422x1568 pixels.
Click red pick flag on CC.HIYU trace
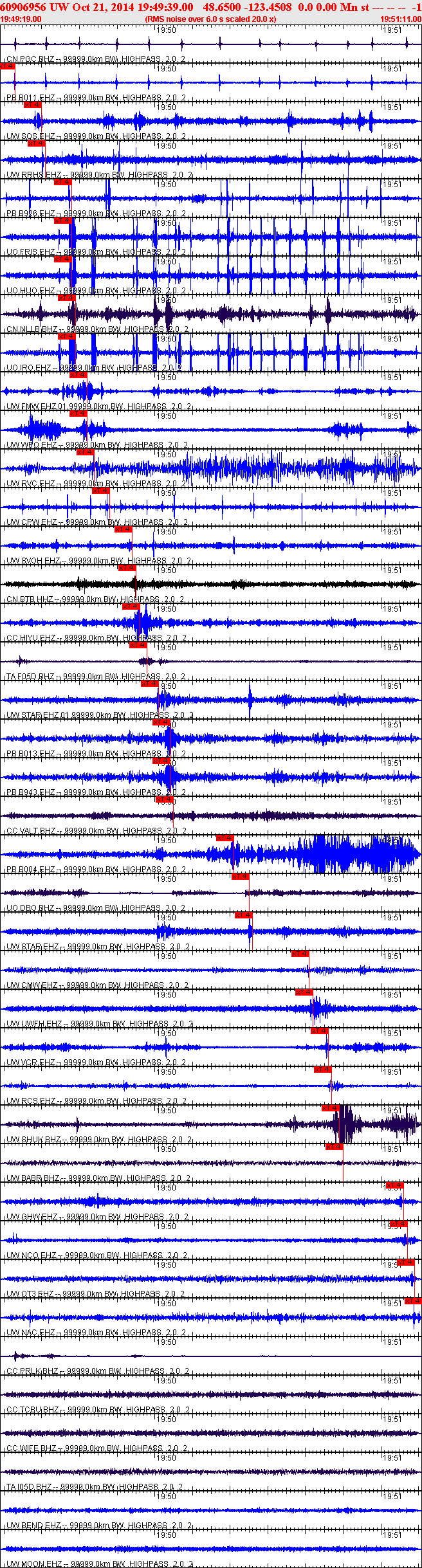click(131, 606)
